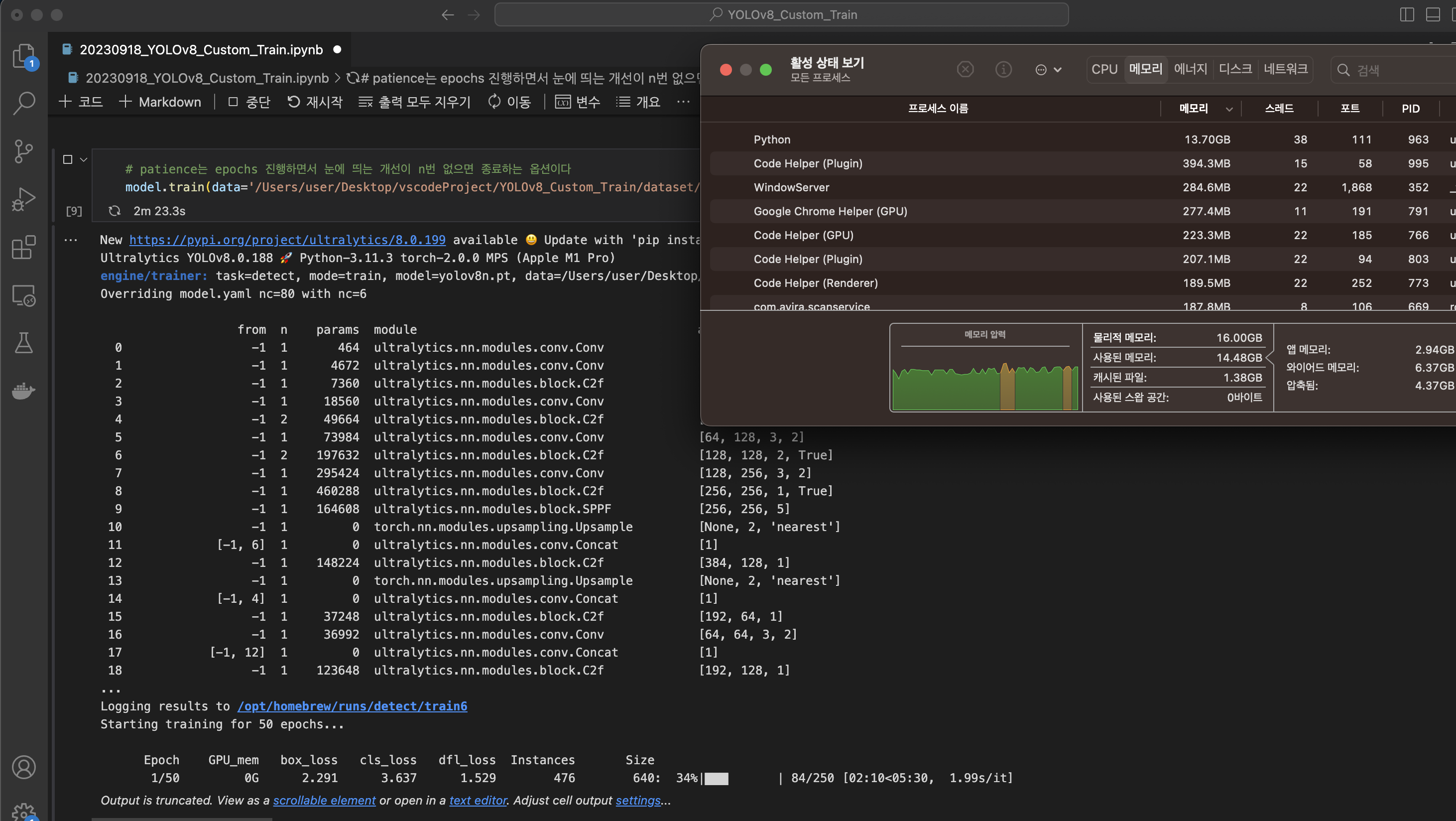Click the 재시작 restart kernel button
The width and height of the screenshot is (1456, 821).
[315, 102]
